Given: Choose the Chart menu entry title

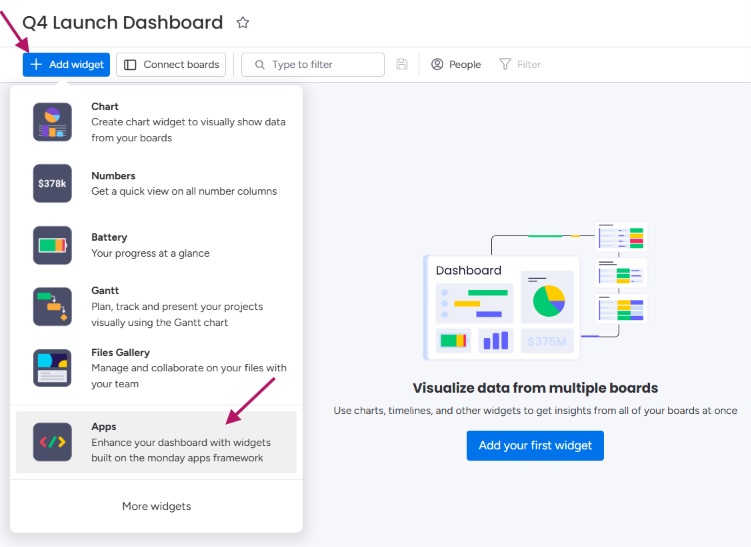Looking at the screenshot, I should tap(105, 106).
